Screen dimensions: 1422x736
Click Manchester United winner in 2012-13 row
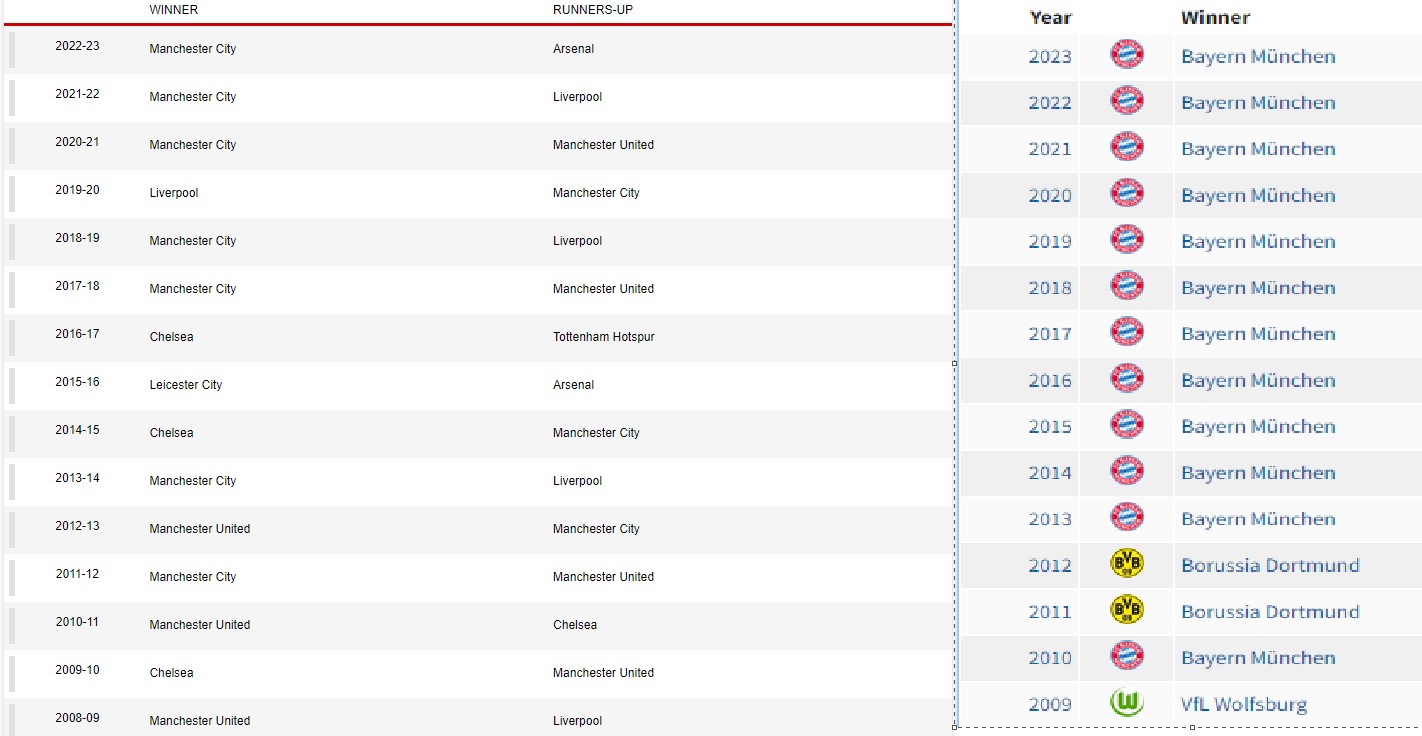click(x=200, y=529)
